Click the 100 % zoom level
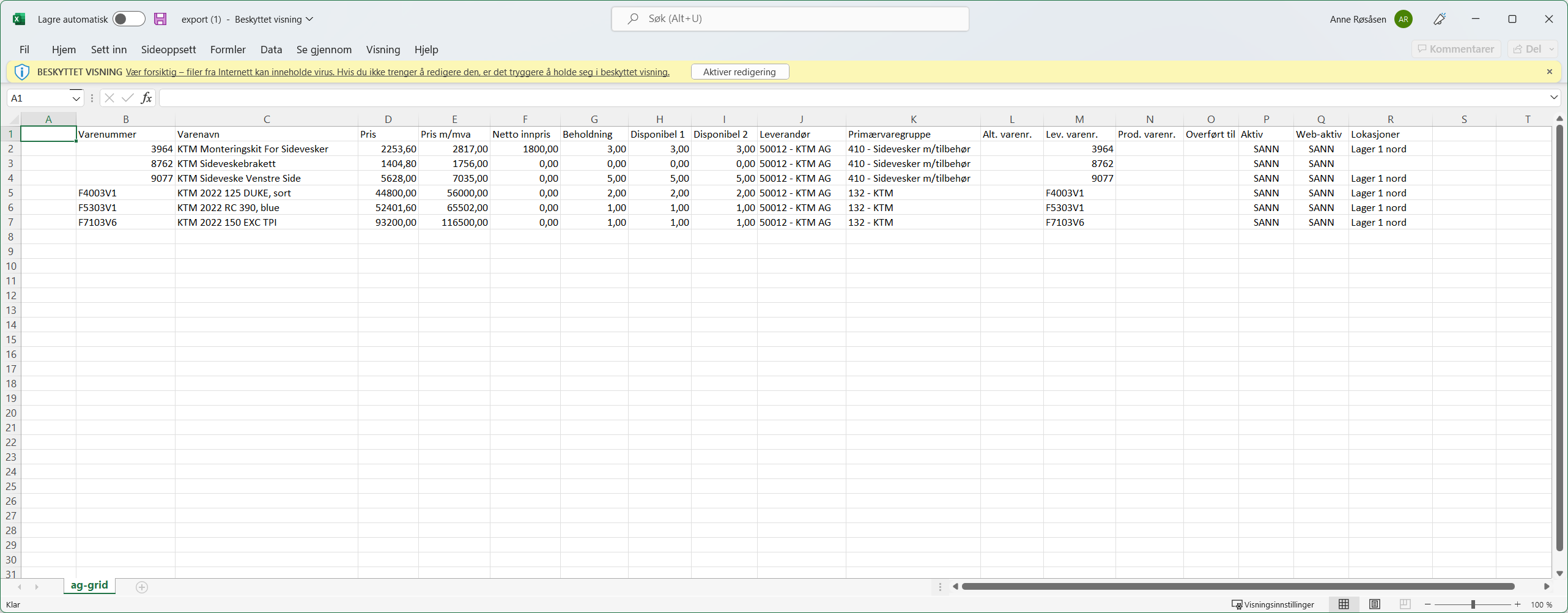1568x613 pixels. click(x=1541, y=604)
